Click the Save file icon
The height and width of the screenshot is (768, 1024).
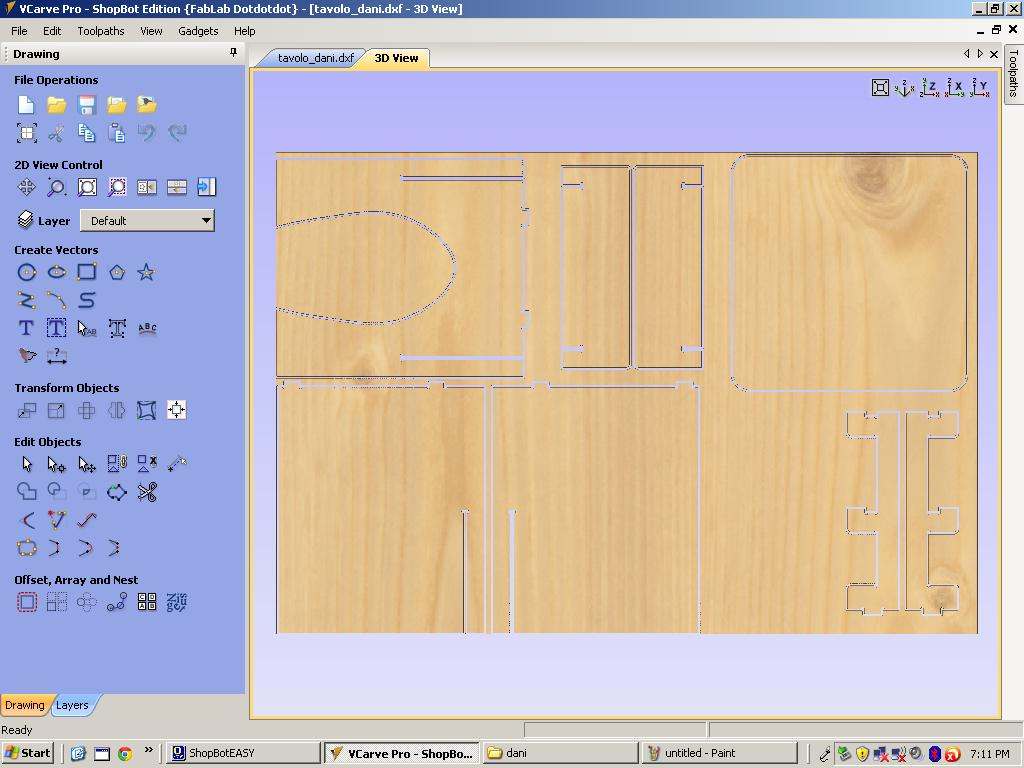86,104
